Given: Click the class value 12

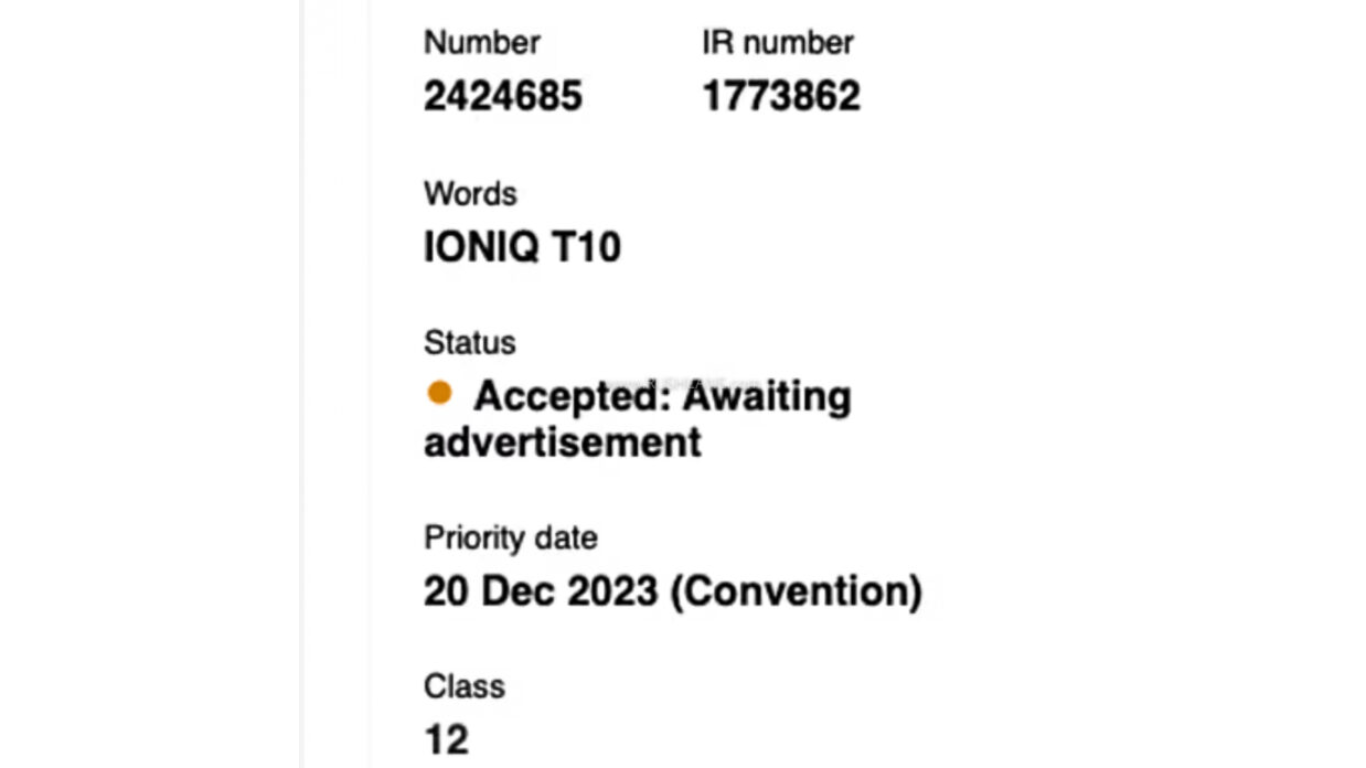Looking at the screenshot, I should [x=446, y=740].
